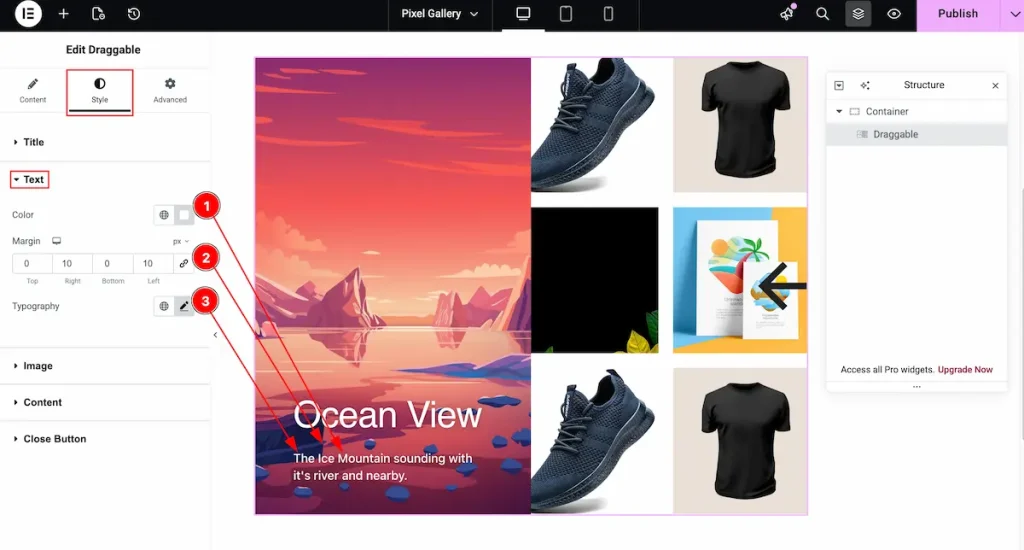Toggle preview mode eye icon
This screenshot has width=1024, height=550.
[x=894, y=14]
